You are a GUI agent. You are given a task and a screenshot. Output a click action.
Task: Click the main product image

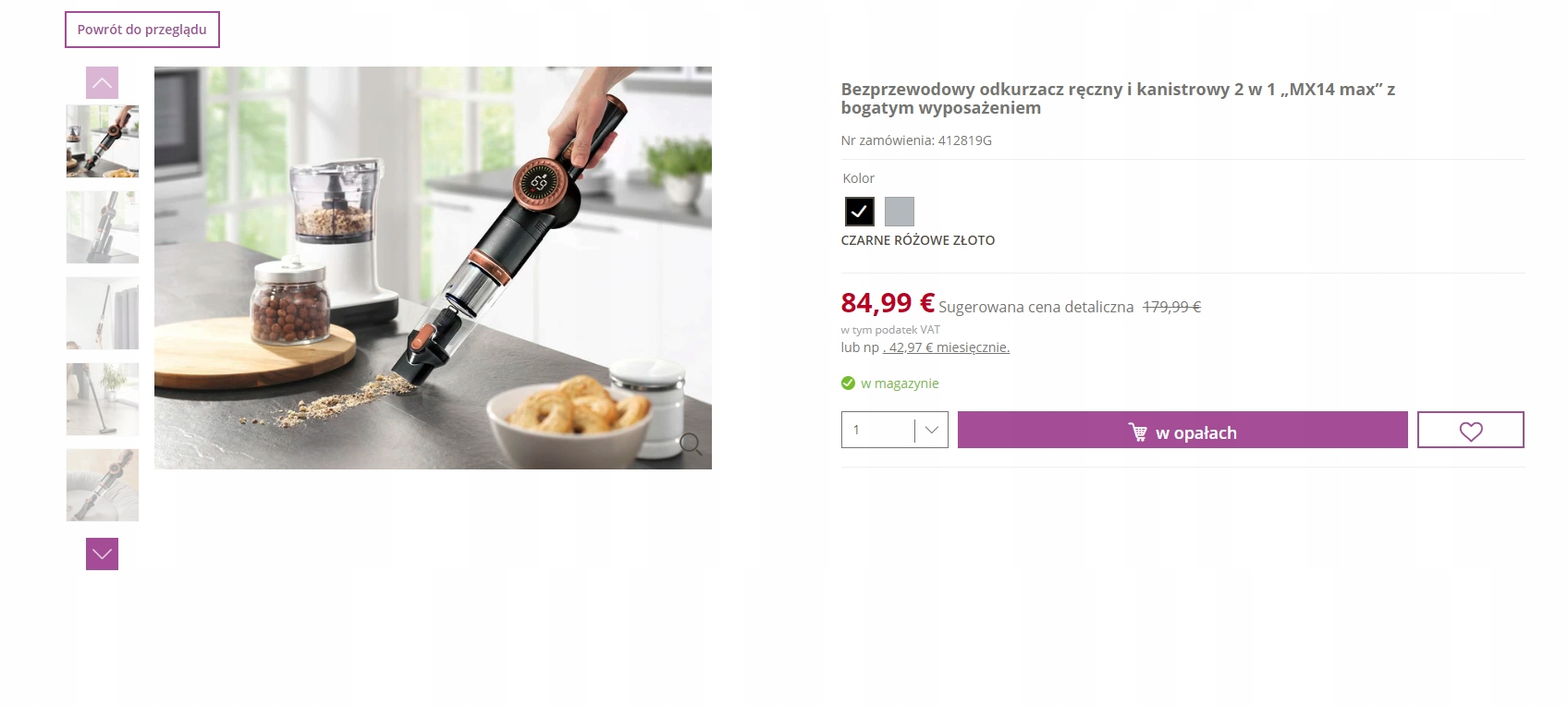tap(433, 268)
